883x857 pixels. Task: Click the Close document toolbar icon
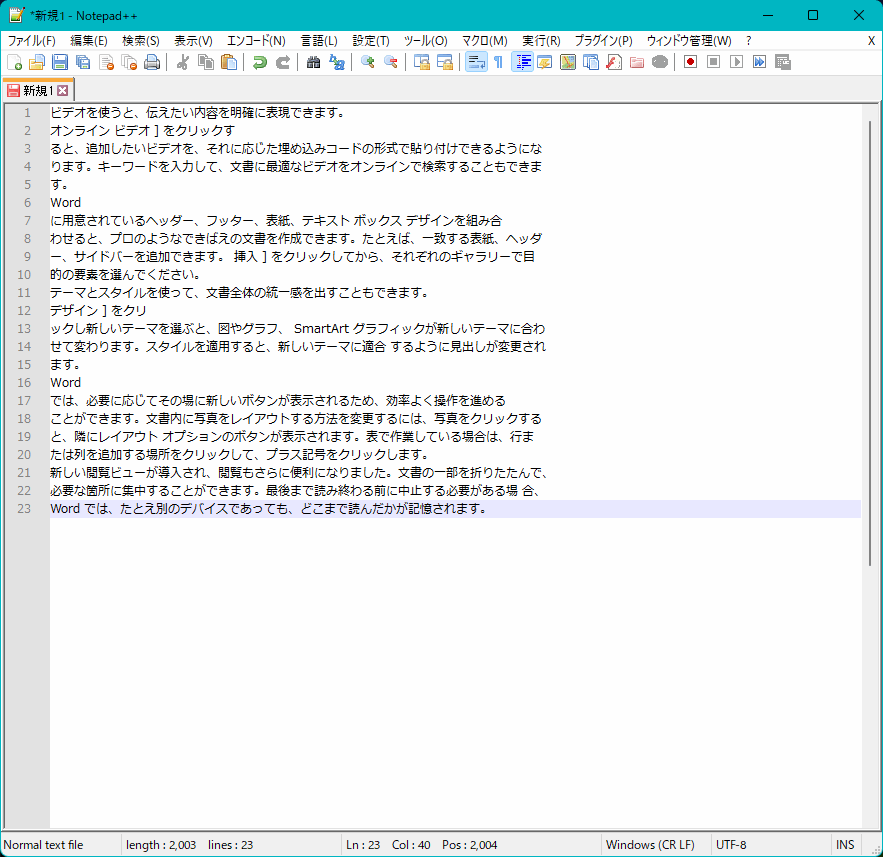106,62
